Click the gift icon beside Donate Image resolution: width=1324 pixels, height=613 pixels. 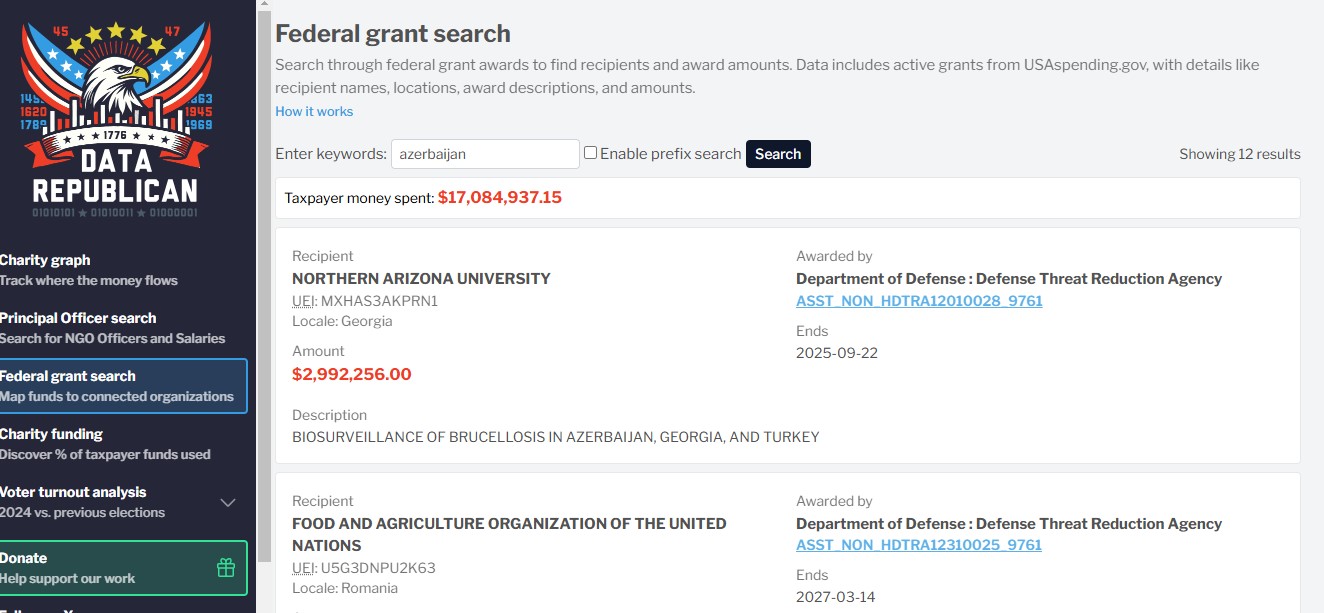pos(226,568)
